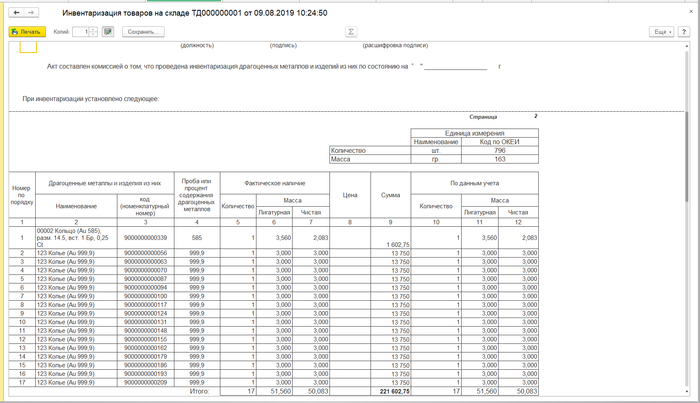Click the Код по ОКЕИ value 796
Viewport: 700px width, 403px height.
coord(500,151)
